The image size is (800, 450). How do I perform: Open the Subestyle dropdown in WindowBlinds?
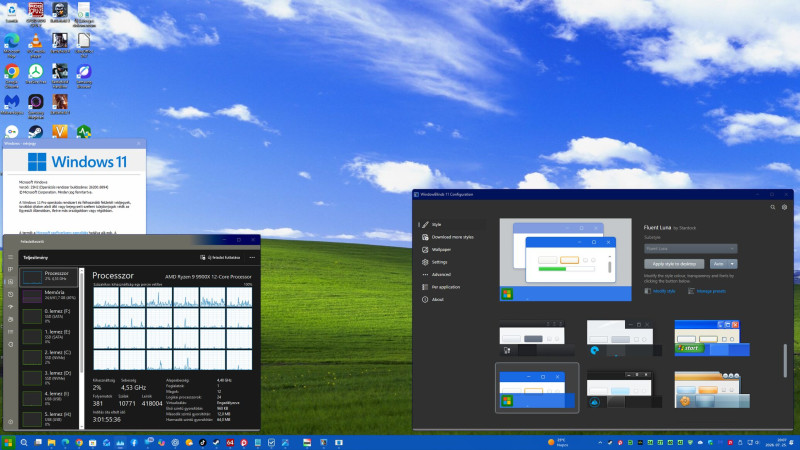690,248
